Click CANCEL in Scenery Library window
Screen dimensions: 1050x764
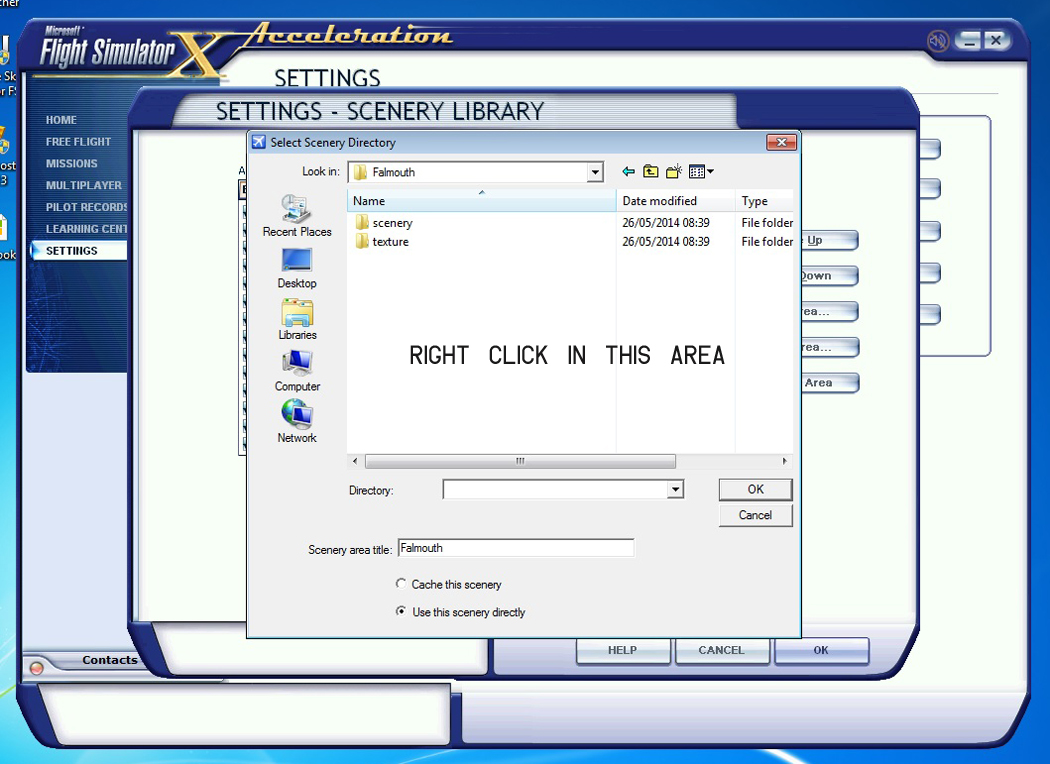click(721, 650)
